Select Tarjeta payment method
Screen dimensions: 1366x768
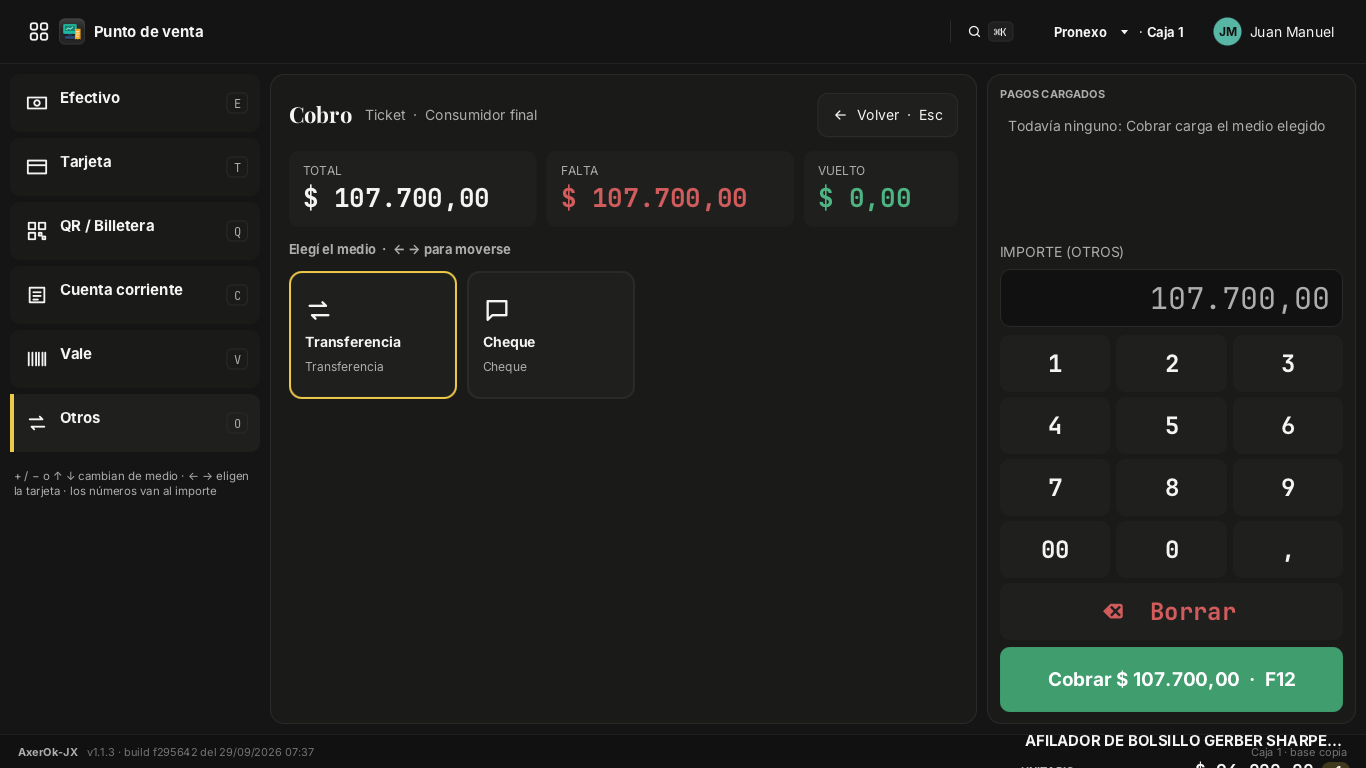135,167
